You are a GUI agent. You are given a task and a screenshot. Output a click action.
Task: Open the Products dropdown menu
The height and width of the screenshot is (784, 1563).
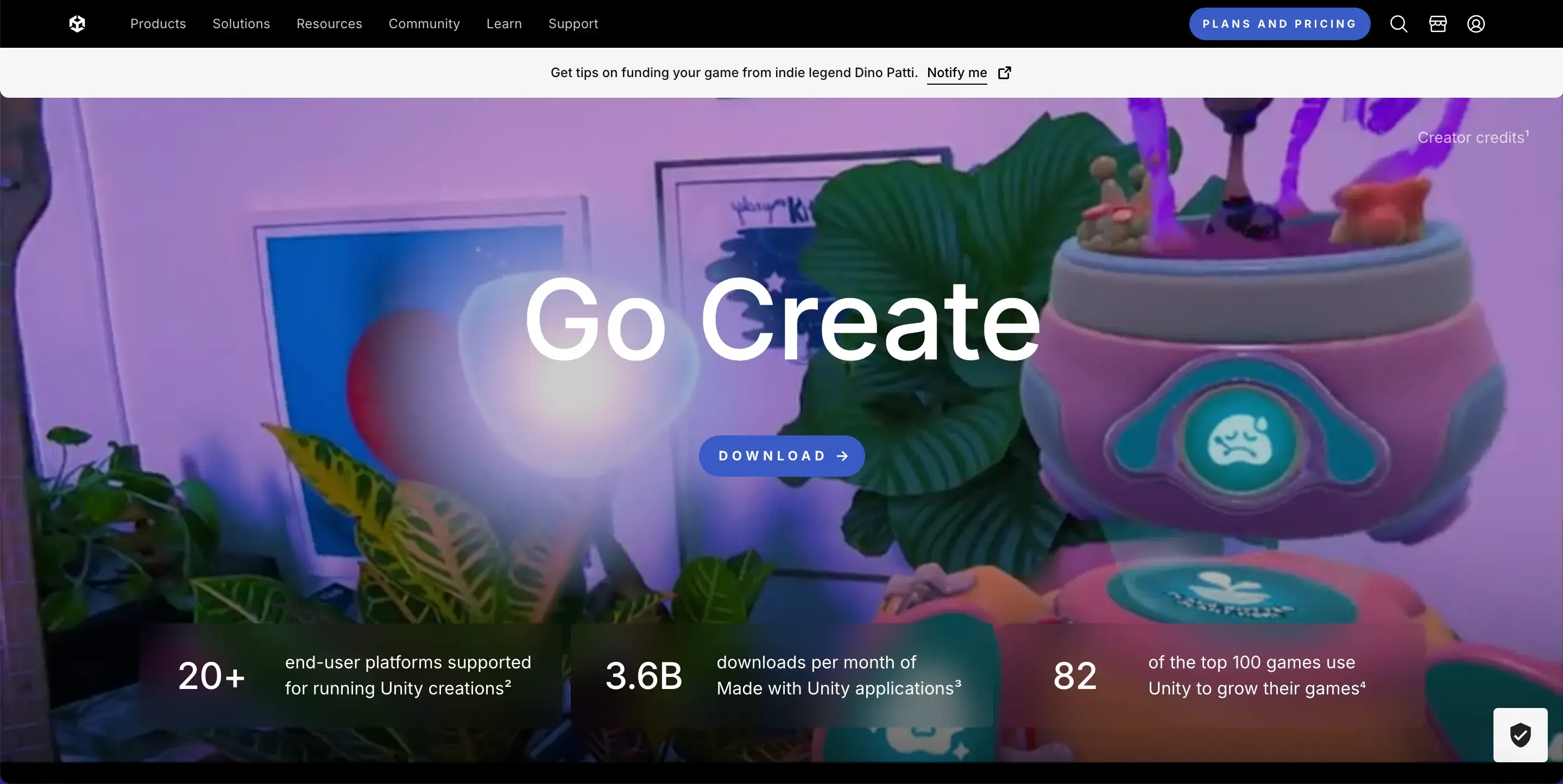157,24
